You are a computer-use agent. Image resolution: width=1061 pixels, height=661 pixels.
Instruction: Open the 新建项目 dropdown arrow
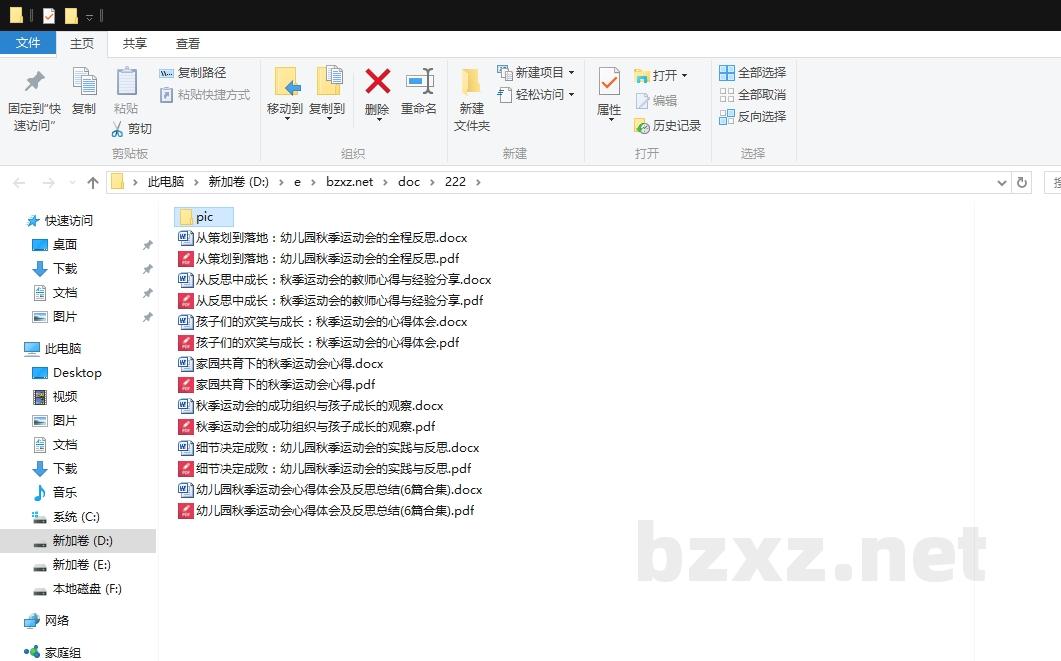571,72
